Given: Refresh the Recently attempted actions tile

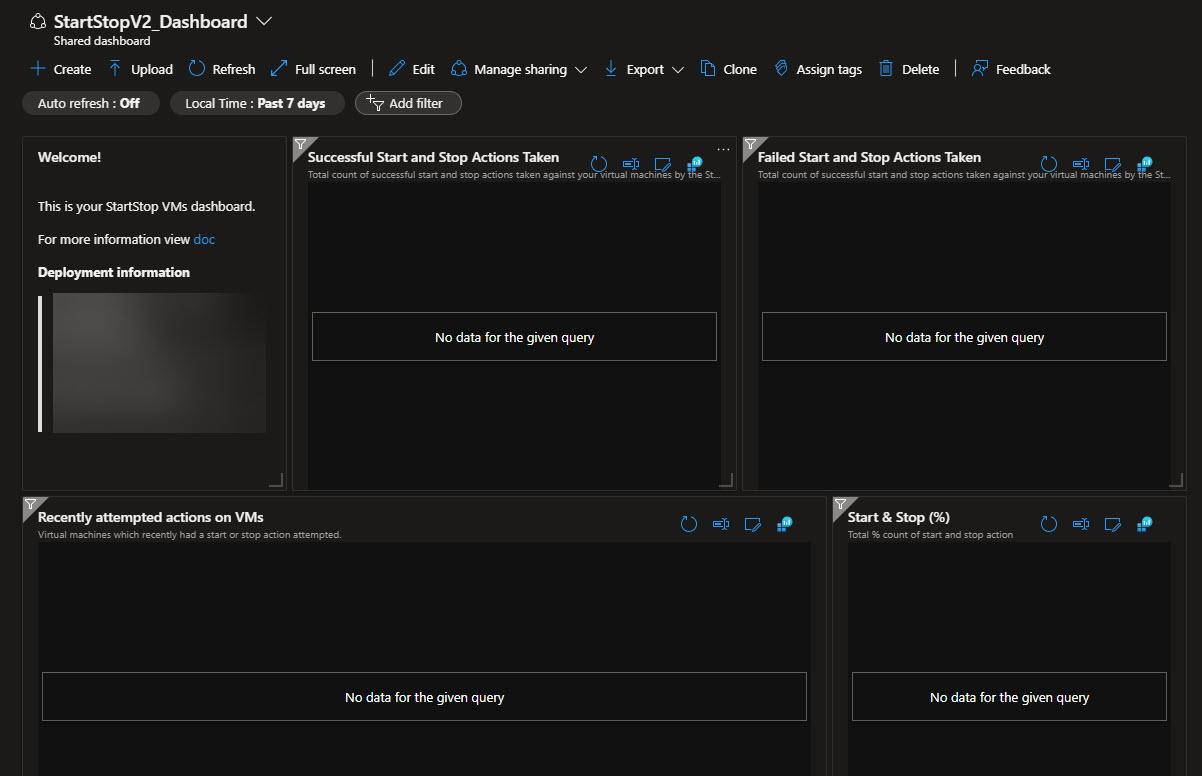Looking at the screenshot, I should coord(688,523).
